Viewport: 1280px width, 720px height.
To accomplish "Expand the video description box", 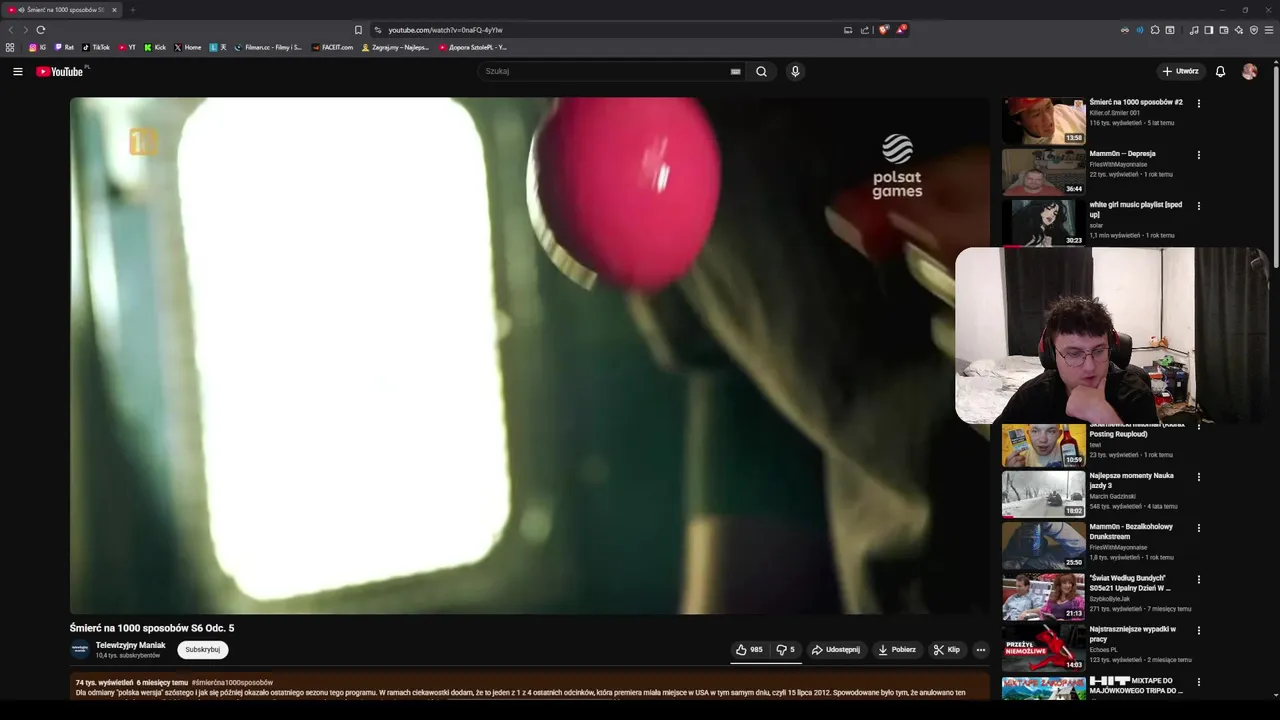I will [x=530, y=687].
